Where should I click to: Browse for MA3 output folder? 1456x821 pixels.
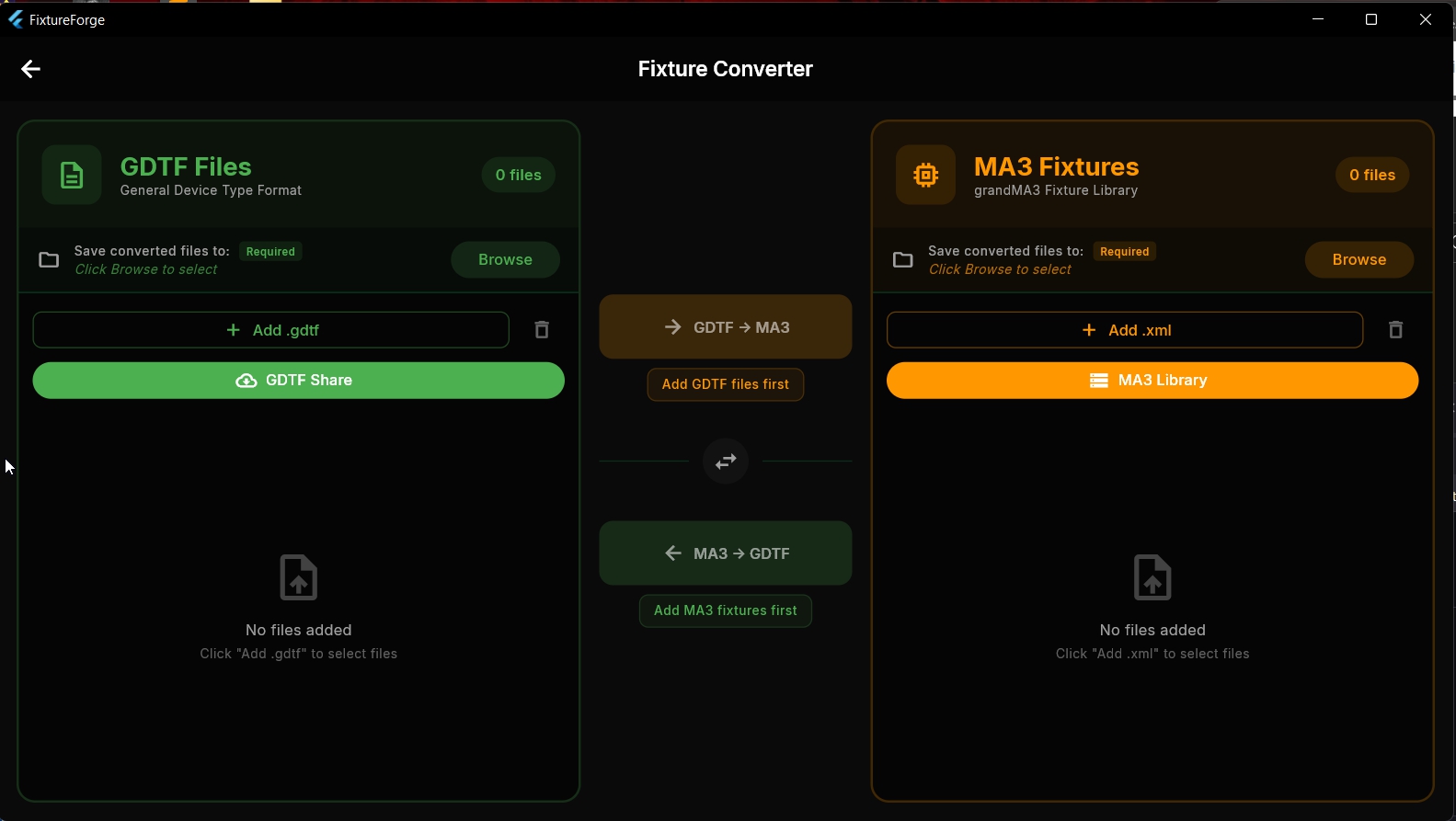(x=1359, y=259)
